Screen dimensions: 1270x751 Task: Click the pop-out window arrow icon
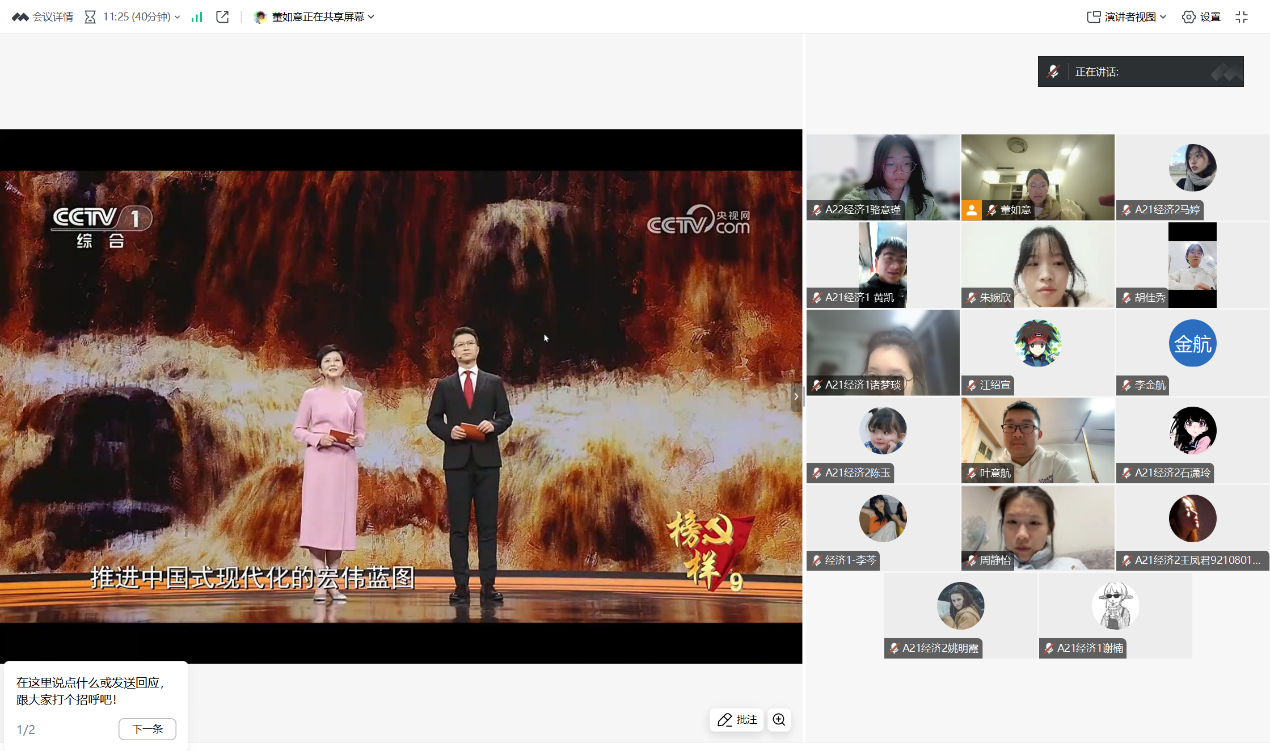point(222,17)
